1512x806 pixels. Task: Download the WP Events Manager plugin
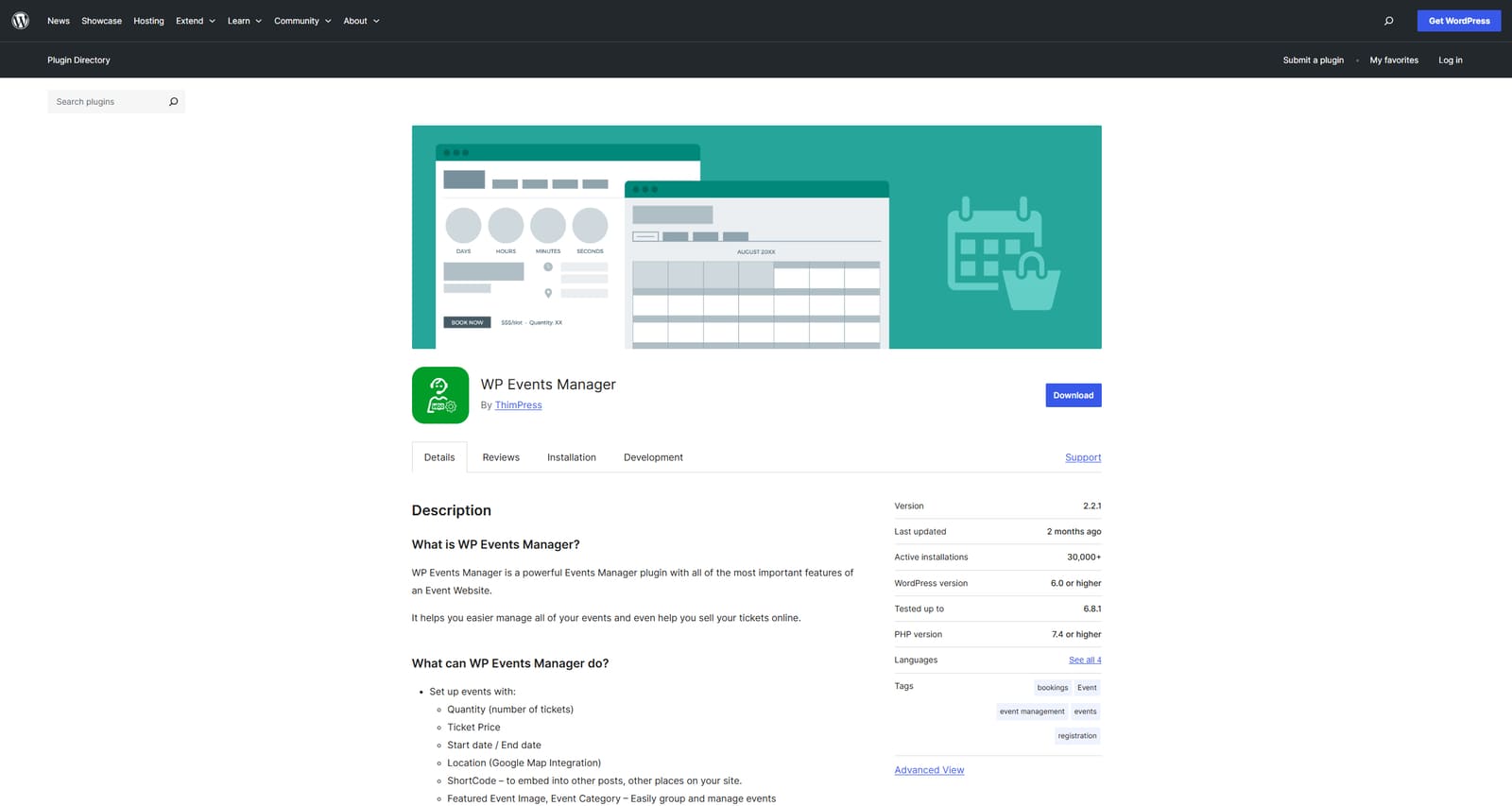[1074, 395]
